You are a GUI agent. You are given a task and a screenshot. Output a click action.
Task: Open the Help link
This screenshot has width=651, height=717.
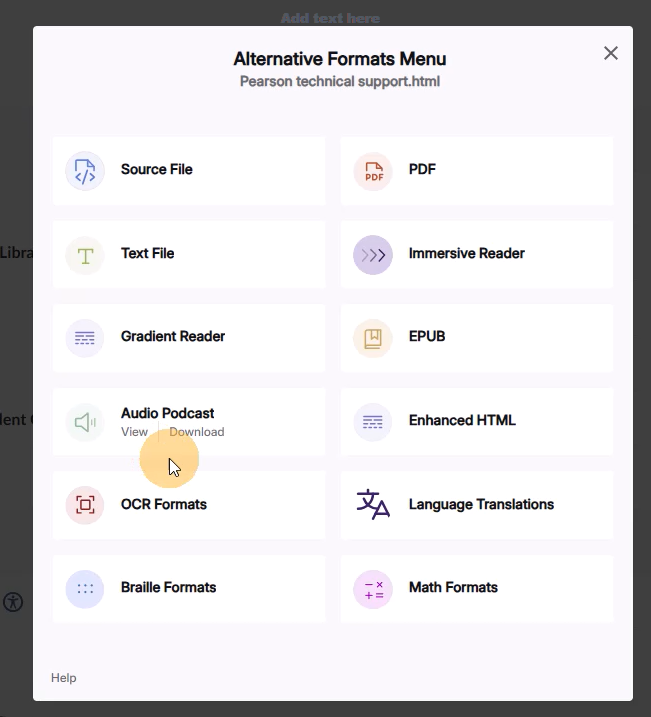point(63,678)
